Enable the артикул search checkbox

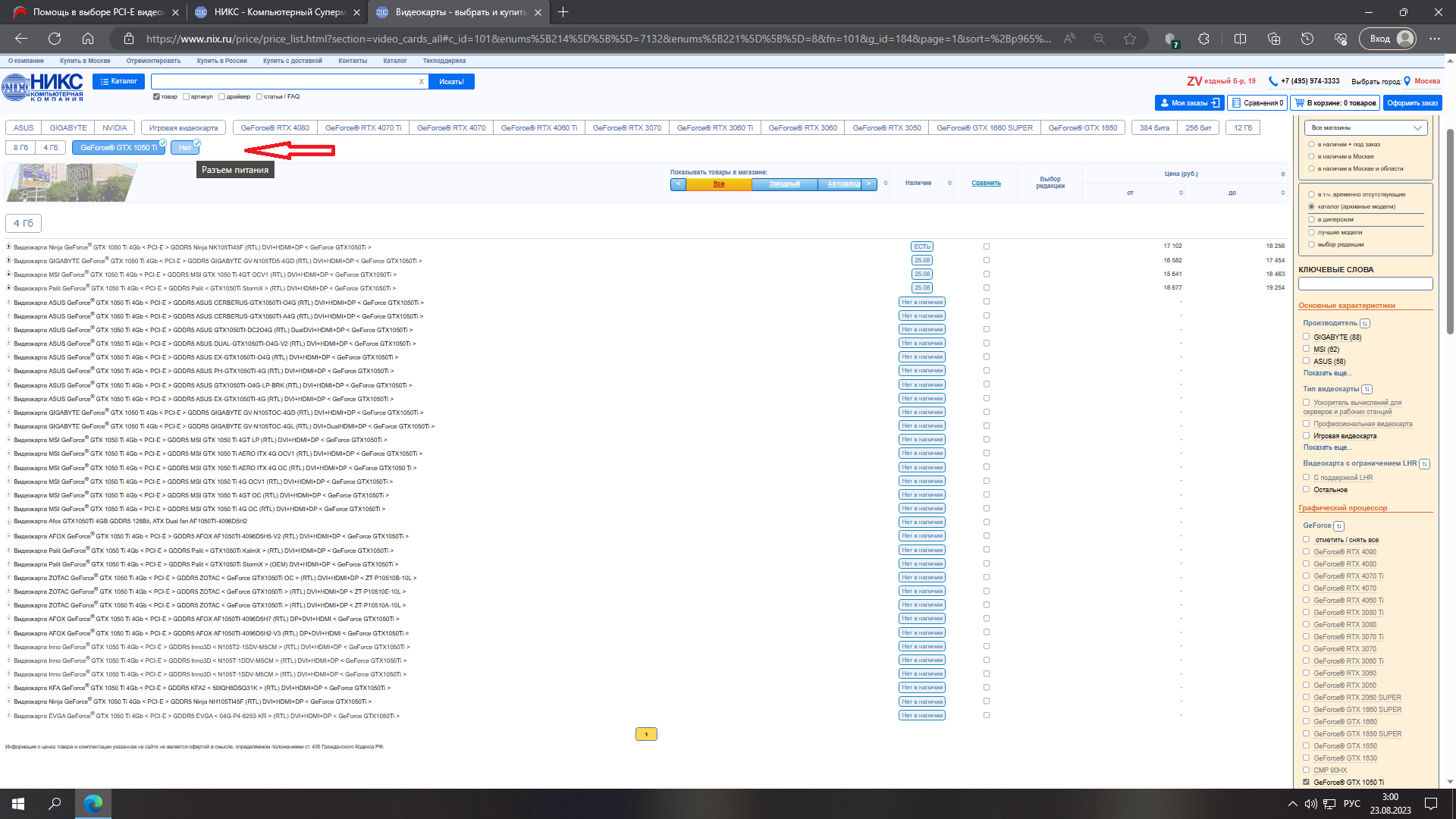[187, 97]
